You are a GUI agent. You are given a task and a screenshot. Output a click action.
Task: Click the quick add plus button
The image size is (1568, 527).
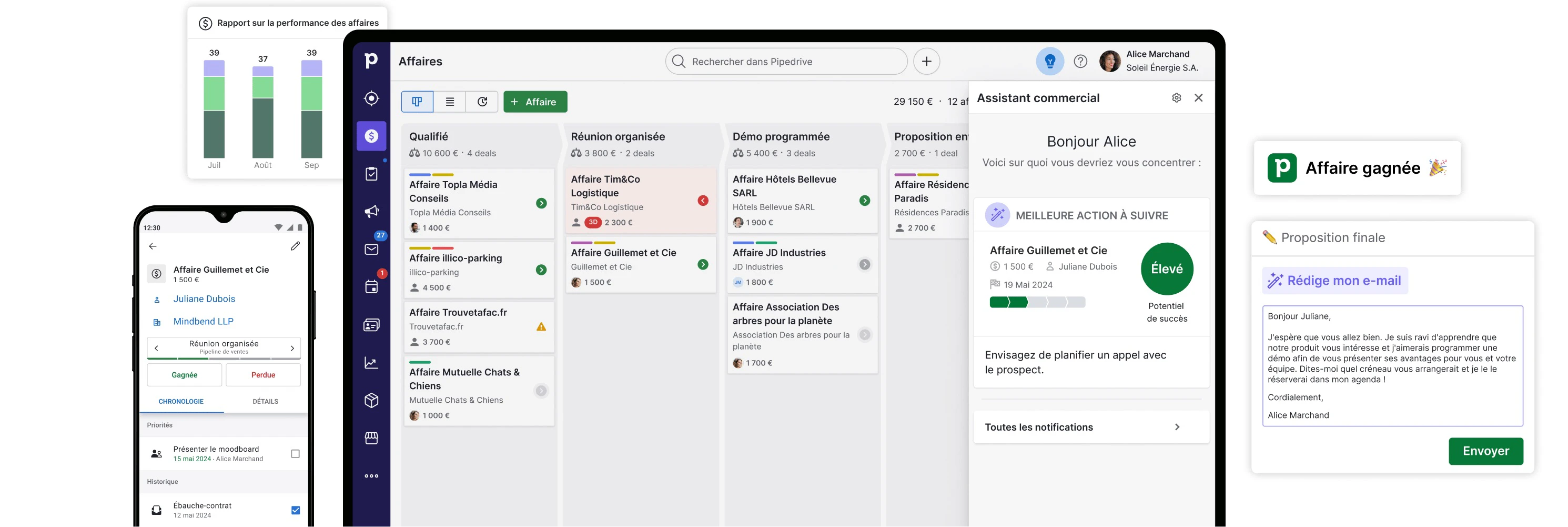tap(926, 62)
